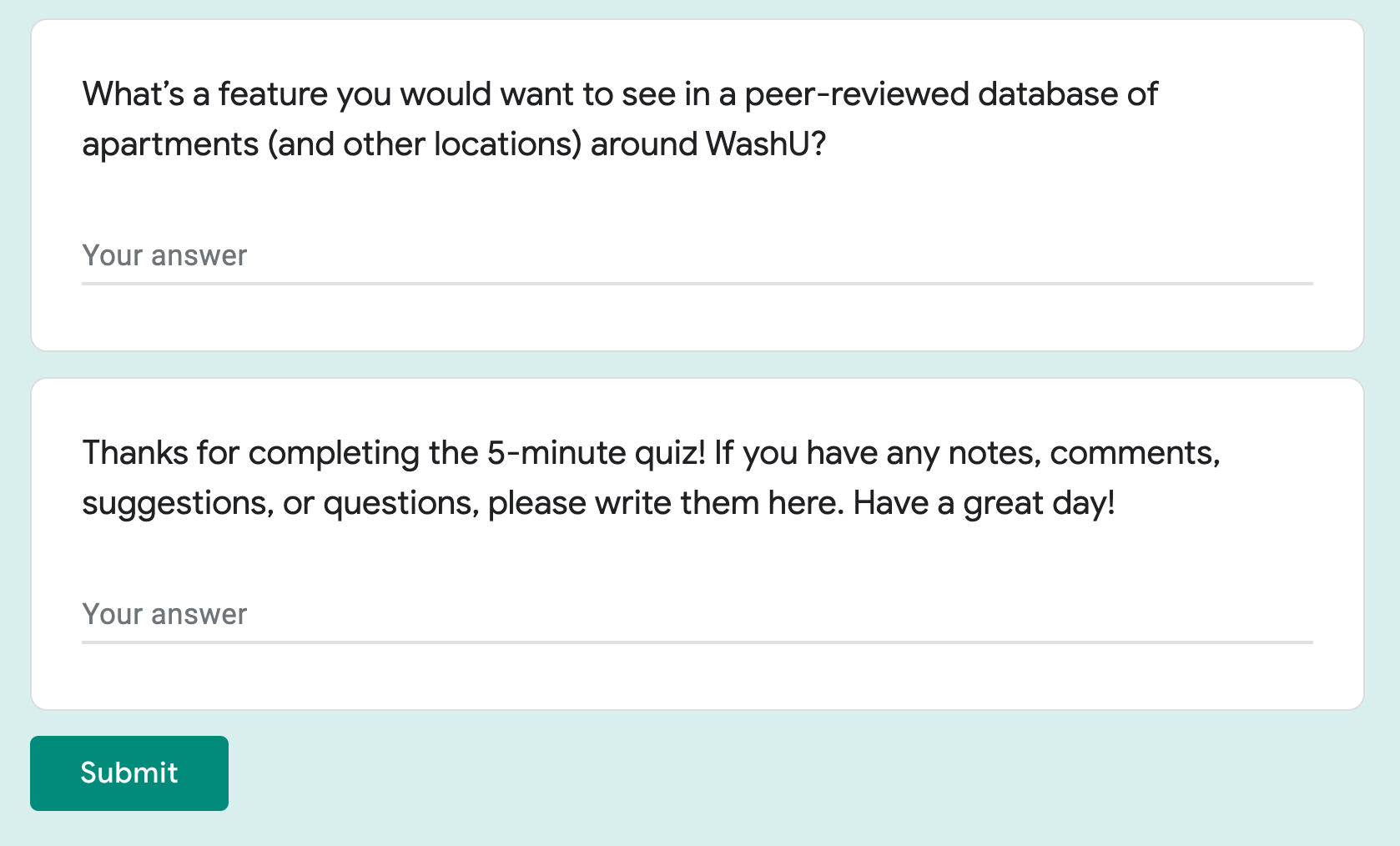Click the word "peer-reviewed" in the first question
Viewport: 1400px width, 846px height.
coord(857,94)
